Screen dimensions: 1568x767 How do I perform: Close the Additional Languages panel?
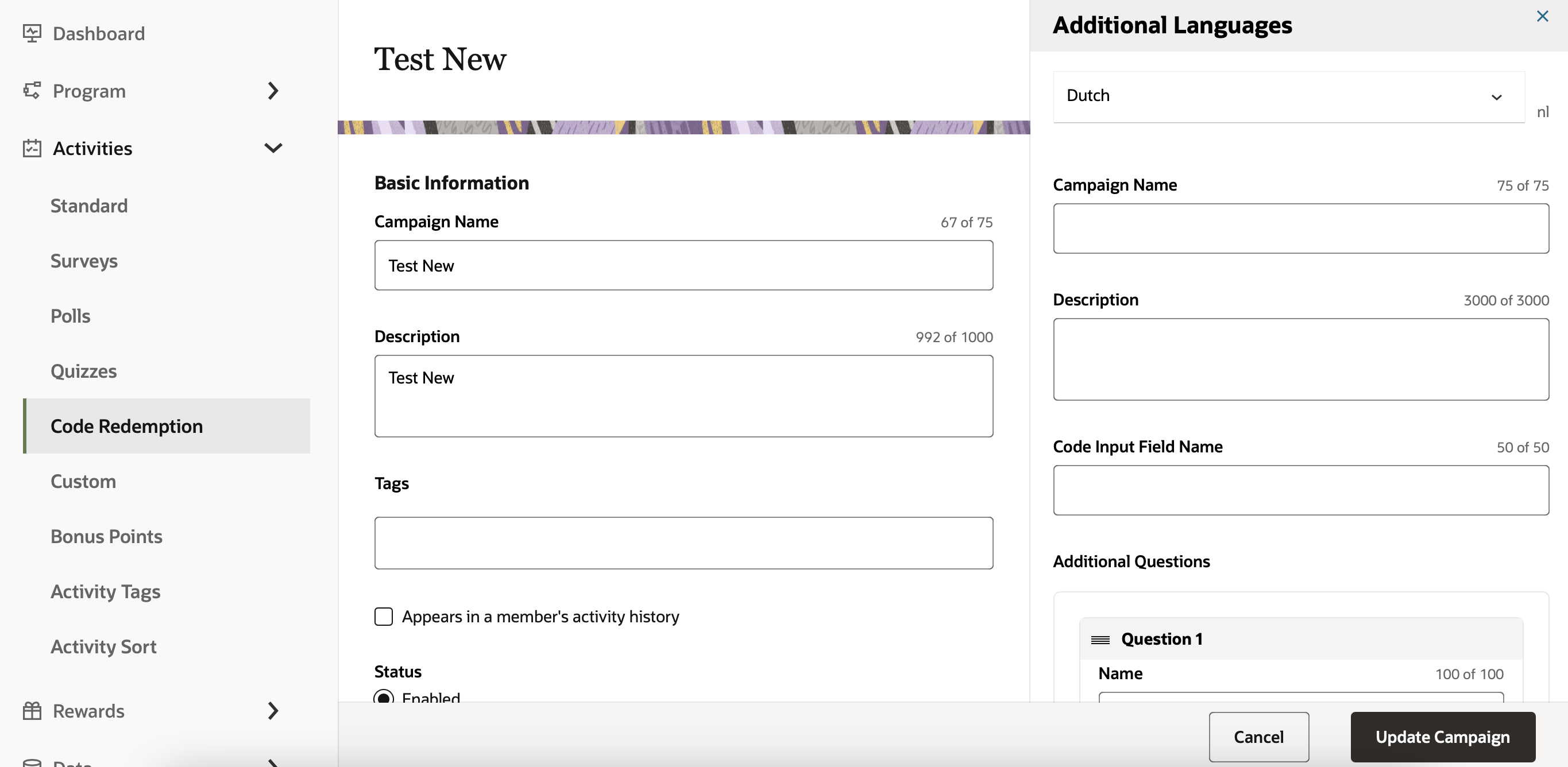1542,17
